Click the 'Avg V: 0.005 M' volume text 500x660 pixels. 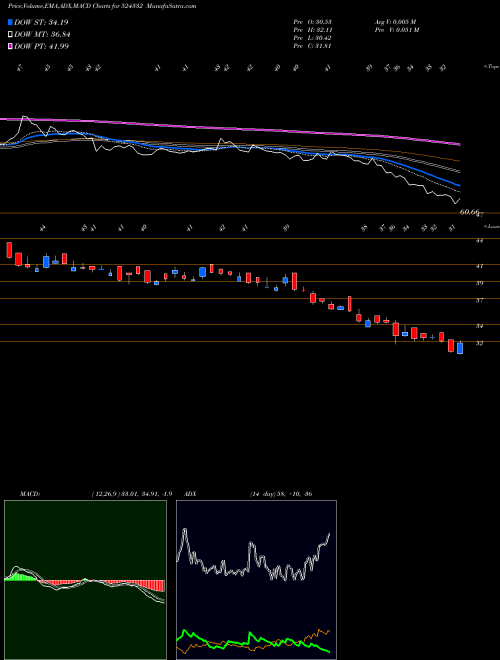395,22
